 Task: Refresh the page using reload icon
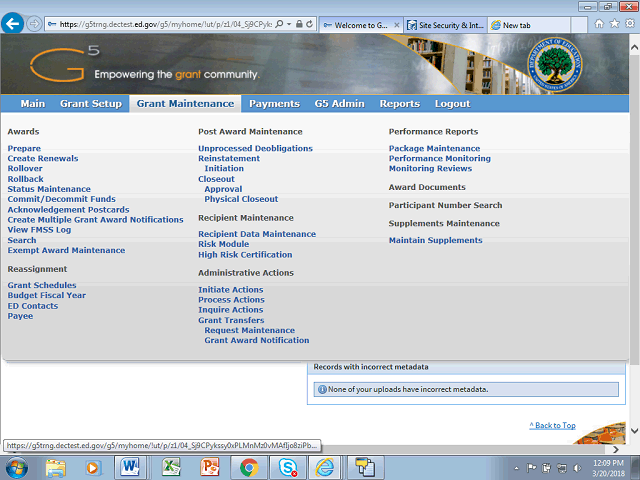(x=310, y=24)
